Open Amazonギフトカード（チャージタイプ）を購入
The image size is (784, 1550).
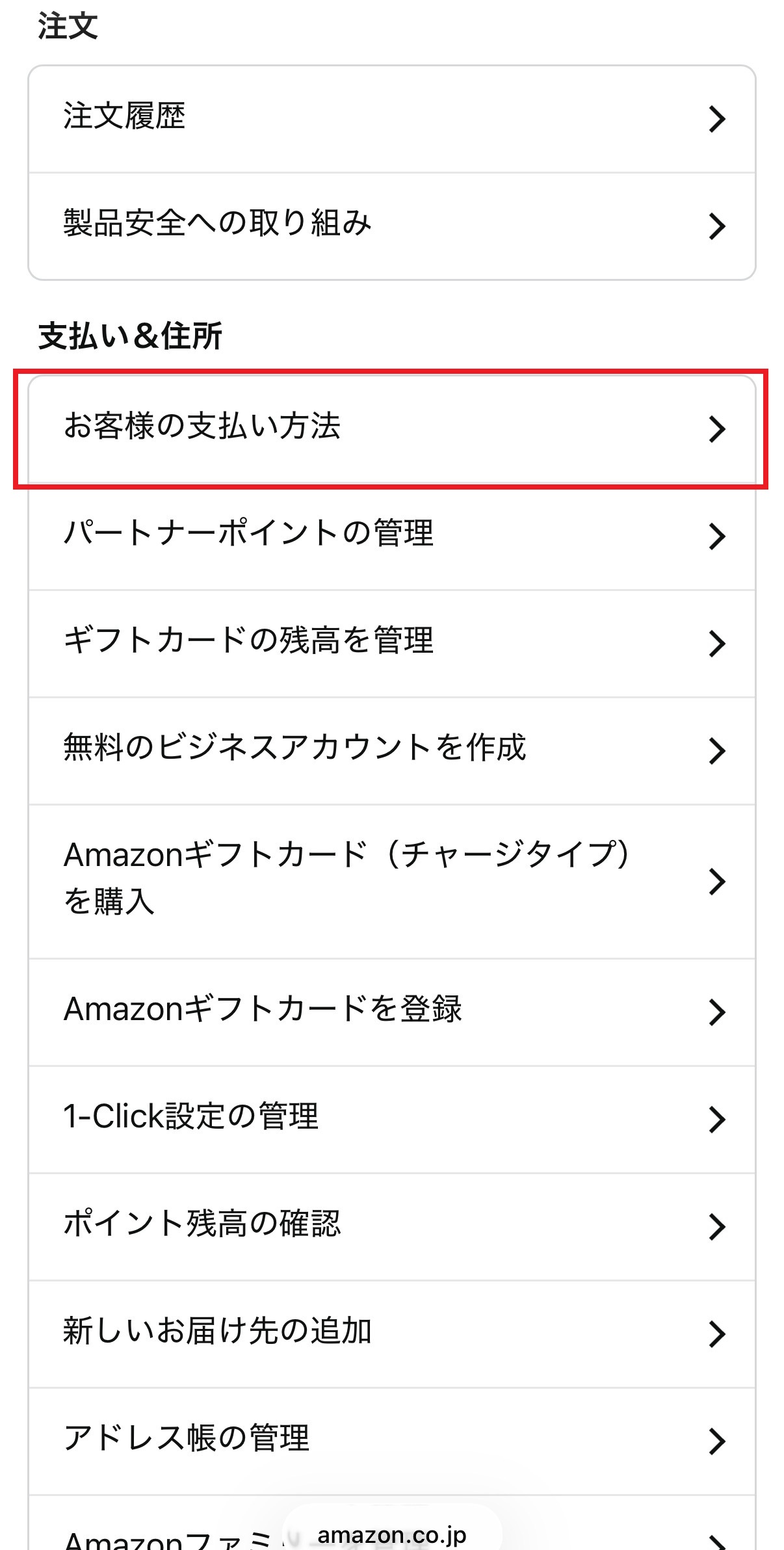tap(347, 878)
